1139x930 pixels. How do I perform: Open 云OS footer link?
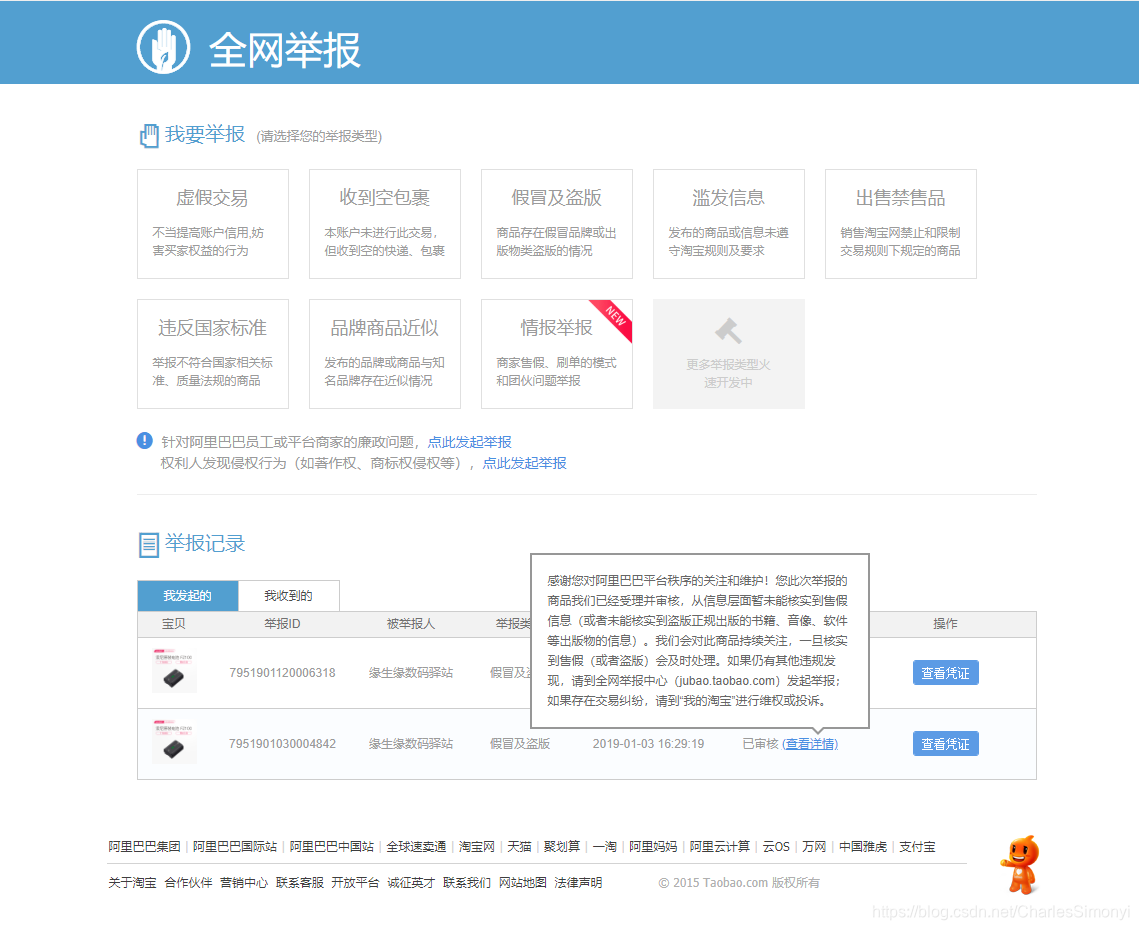(x=776, y=847)
